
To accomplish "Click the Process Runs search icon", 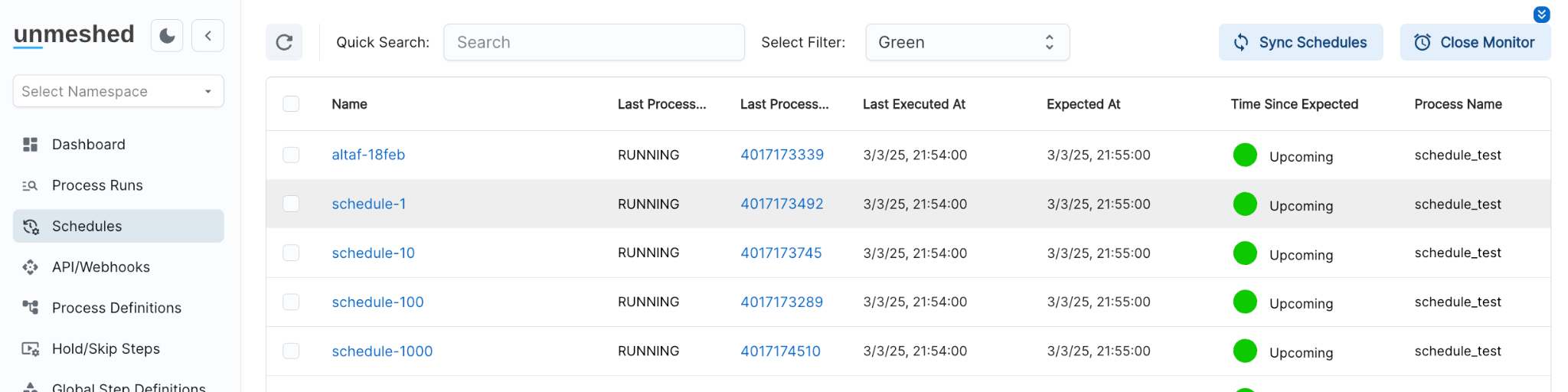I will 31,185.
